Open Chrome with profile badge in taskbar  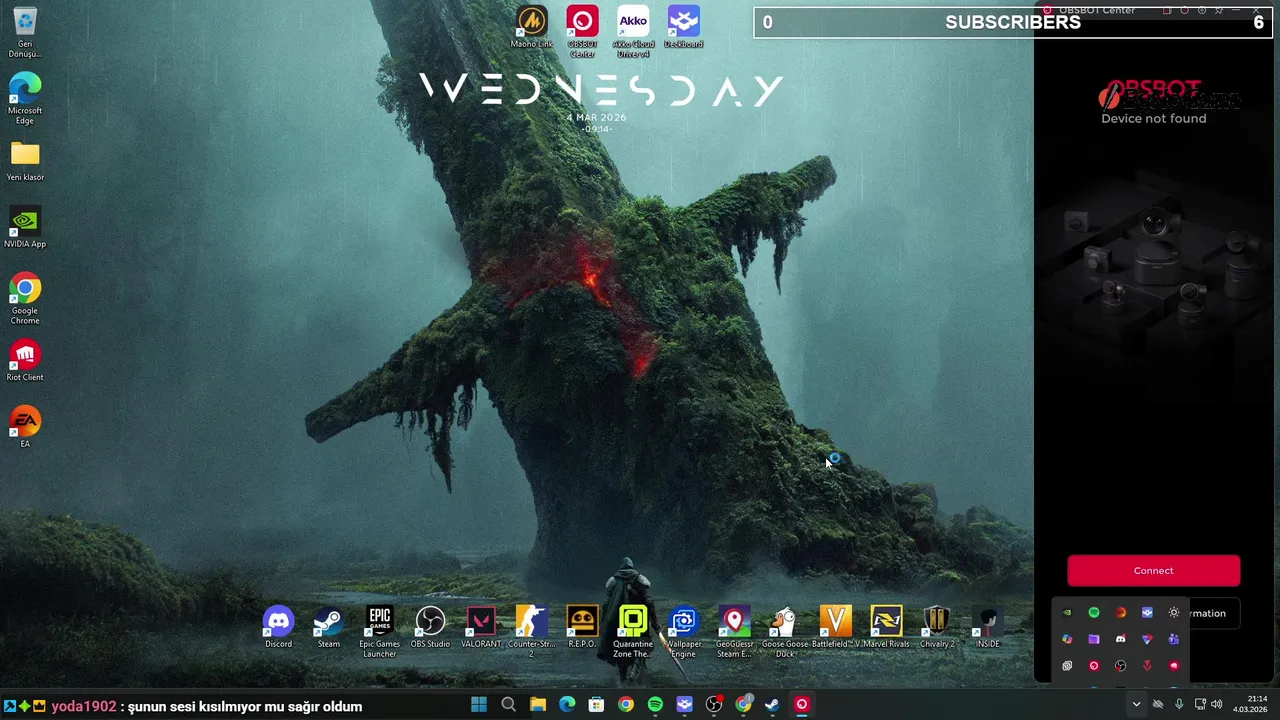click(743, 705)
